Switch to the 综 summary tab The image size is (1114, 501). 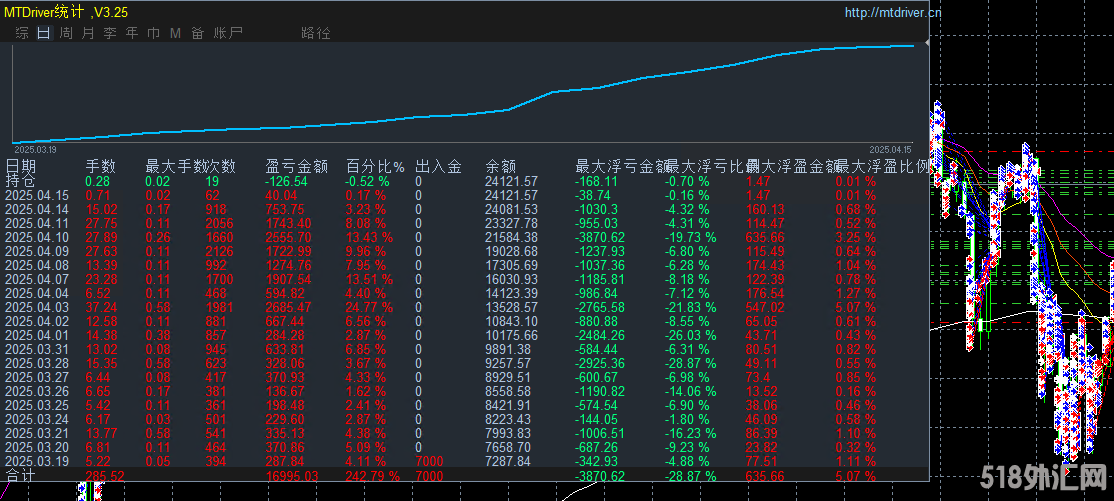pyautogui.click(x=22, y=33)
